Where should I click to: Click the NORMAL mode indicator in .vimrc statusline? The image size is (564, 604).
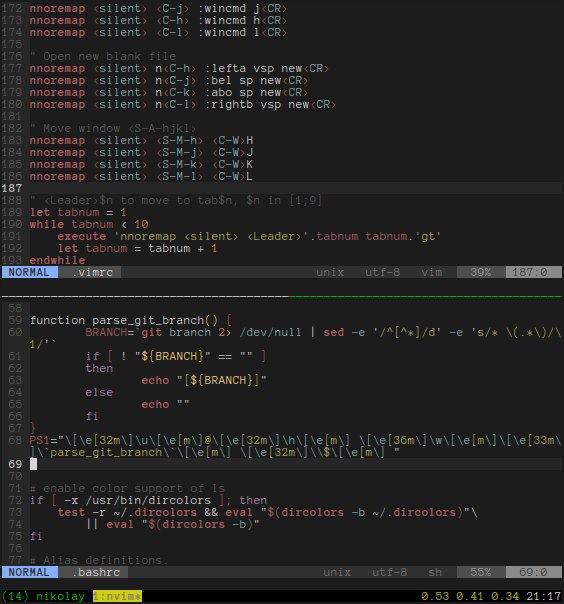point(30,272)
